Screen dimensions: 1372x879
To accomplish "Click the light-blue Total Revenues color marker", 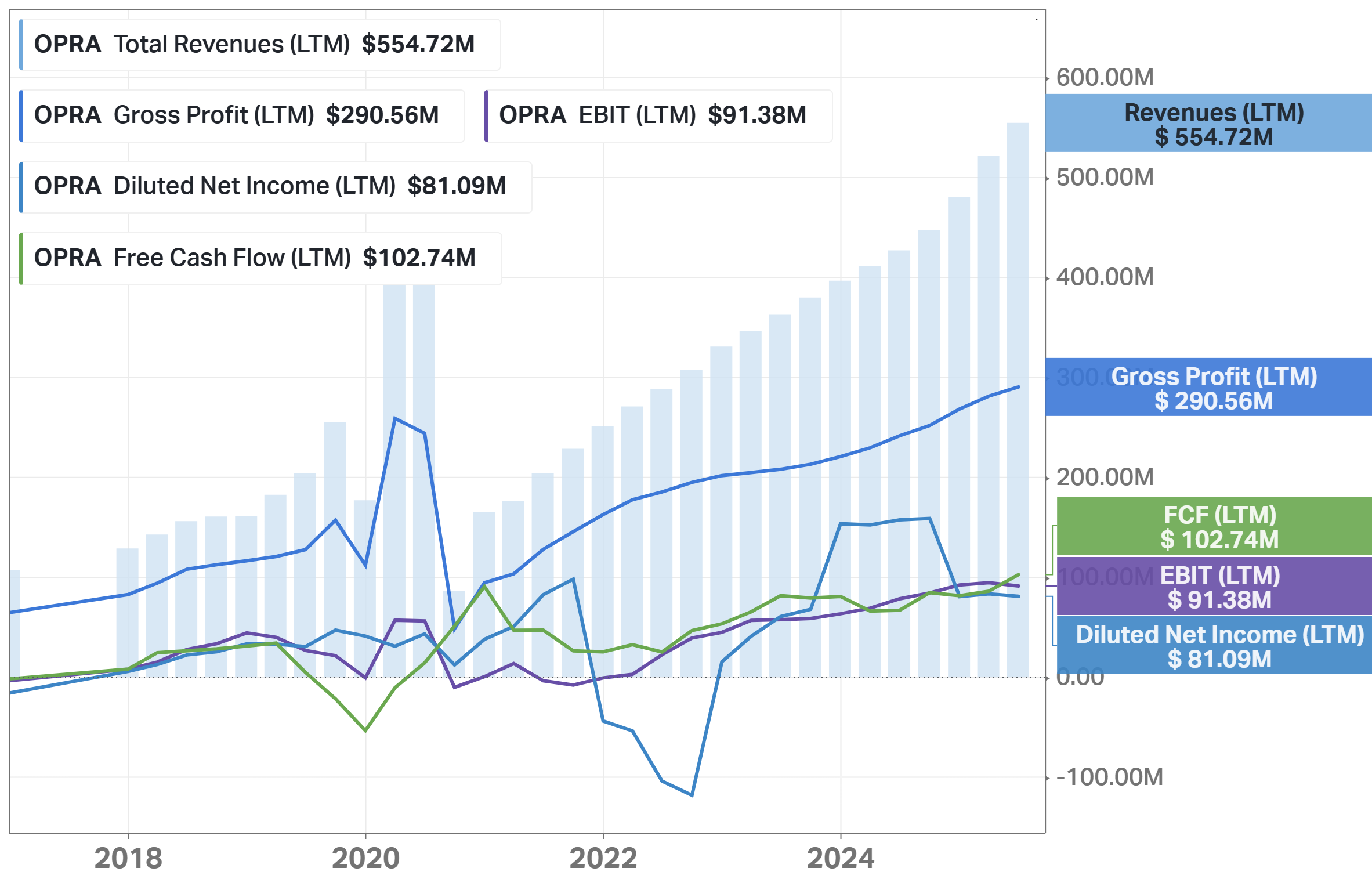I will click(21, 45).
